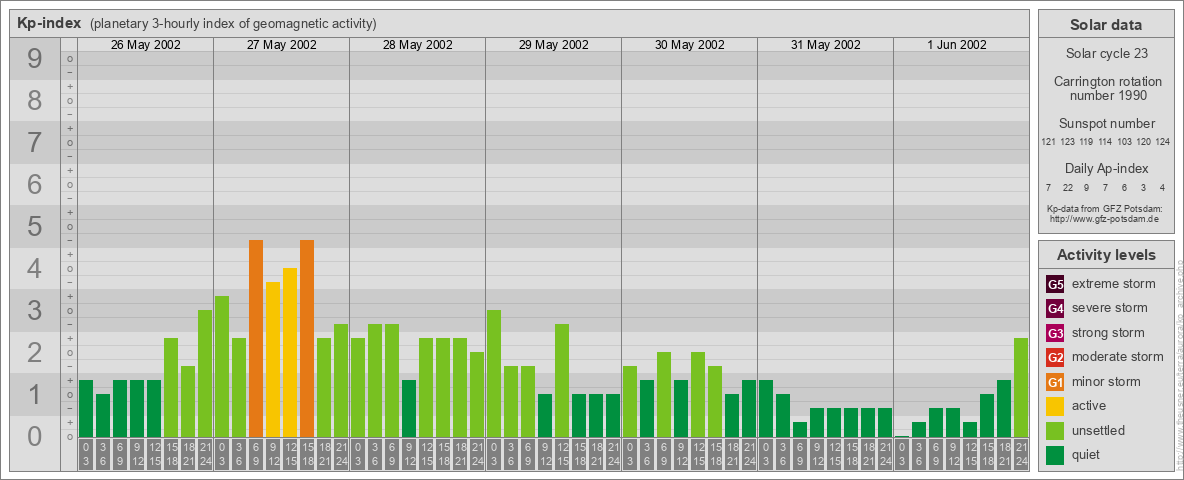
Task: Select the light green unsettled swatch
Action: 1055,431
